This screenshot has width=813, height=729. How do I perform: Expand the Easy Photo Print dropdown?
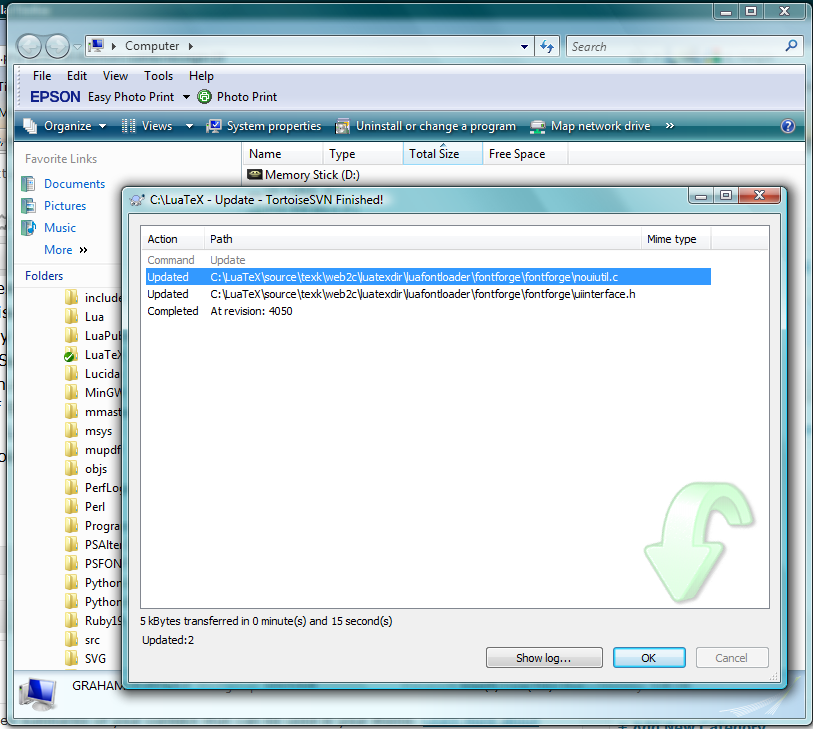pyautogui.click(x=186, y=97)
